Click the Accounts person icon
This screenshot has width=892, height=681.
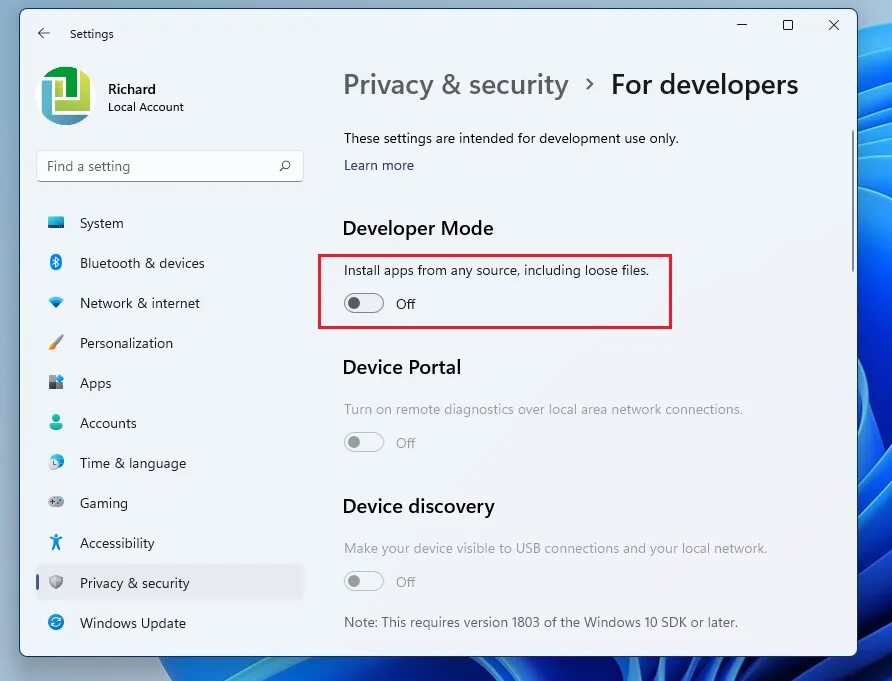56,422
